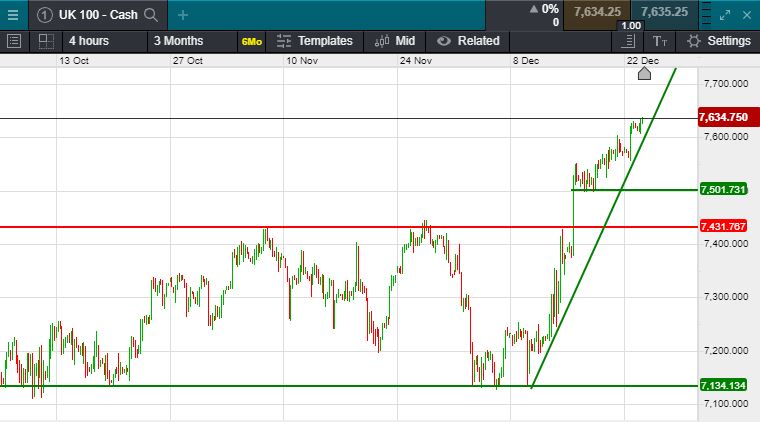Open the hamburger main menu
Viewport: 760px width, 422px height.
[x=13, y=14]
